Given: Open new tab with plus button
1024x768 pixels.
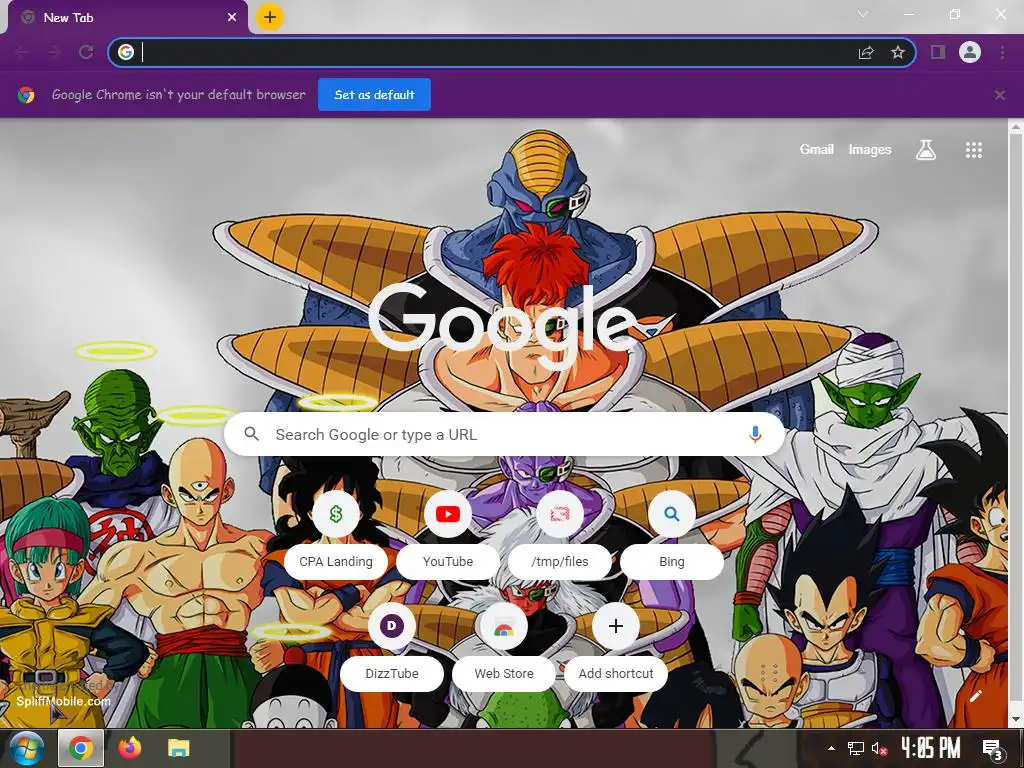Looking at the screenshot, I should (x=270, y=17).
